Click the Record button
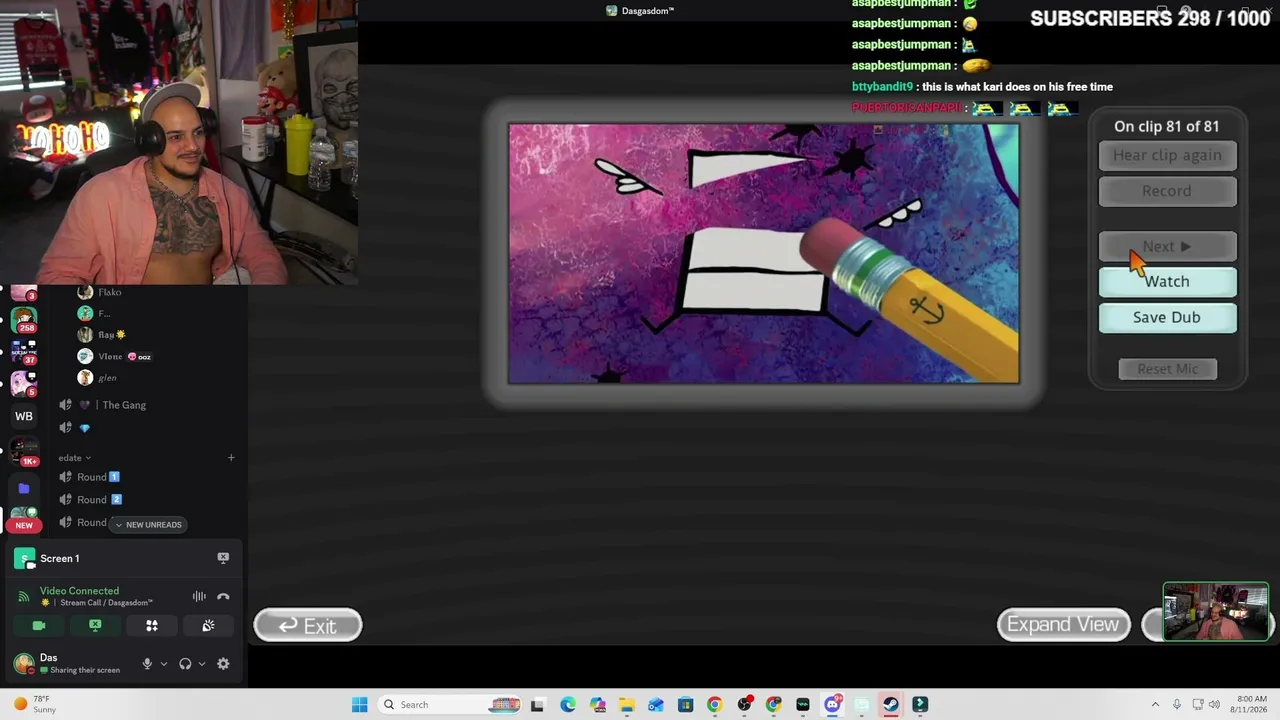Image resolution: width=1280 pixels, height=720 pixels. click(1167, 191)
